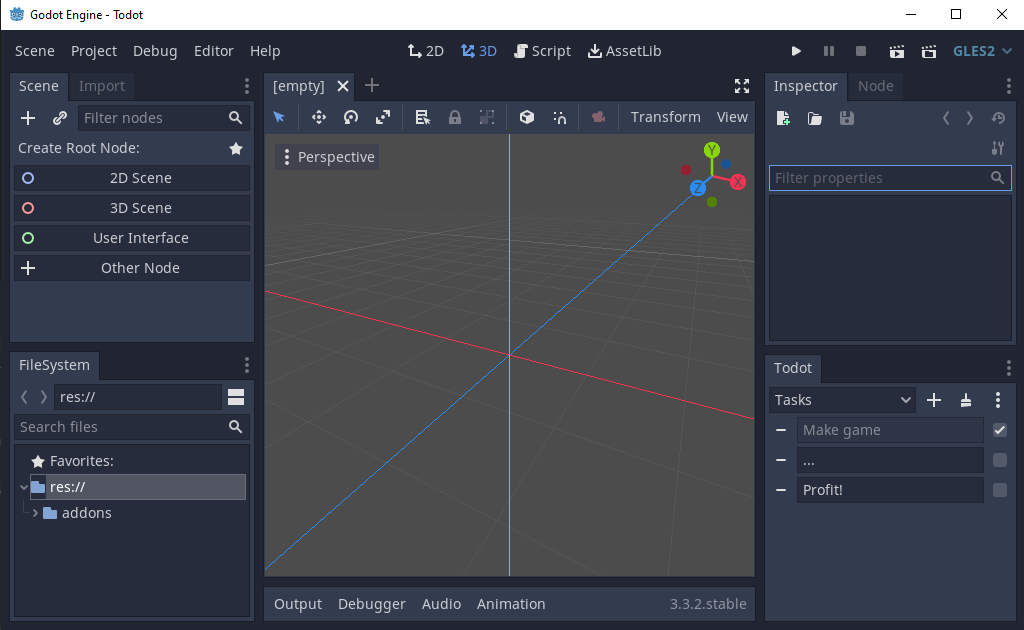Click the Y axis on the gizmo
The width and height of the screenshot is (1024, 630).
click(x=712, y=150)
